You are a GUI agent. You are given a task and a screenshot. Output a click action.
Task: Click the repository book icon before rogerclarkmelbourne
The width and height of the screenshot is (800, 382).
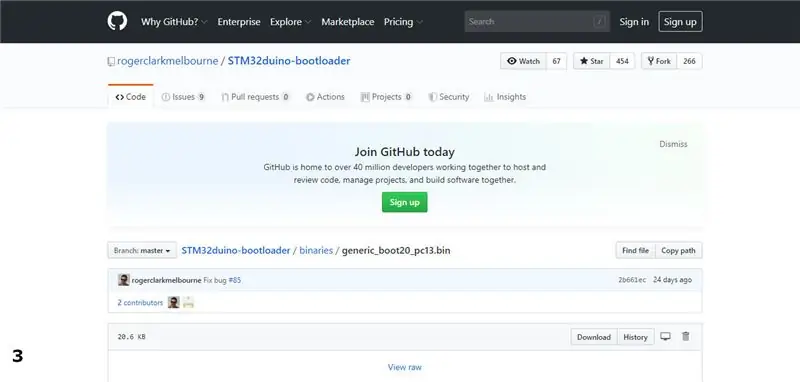(x=111, y=62)
